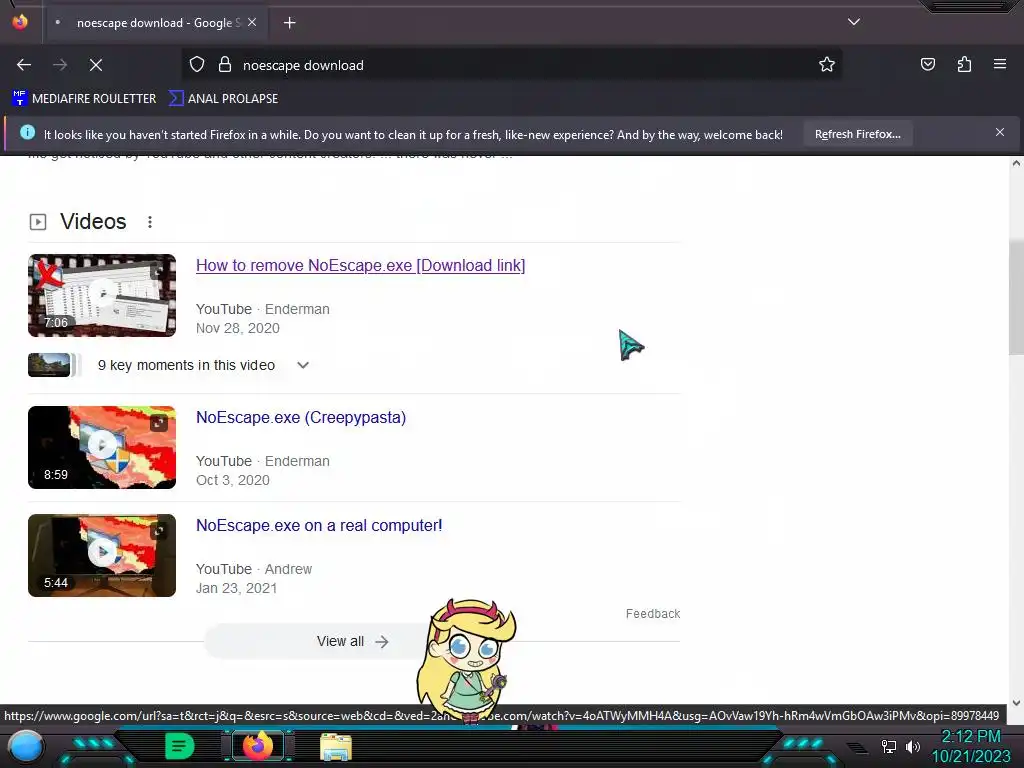Click the key moments preview thumbnail

click(x=49, y=365)
